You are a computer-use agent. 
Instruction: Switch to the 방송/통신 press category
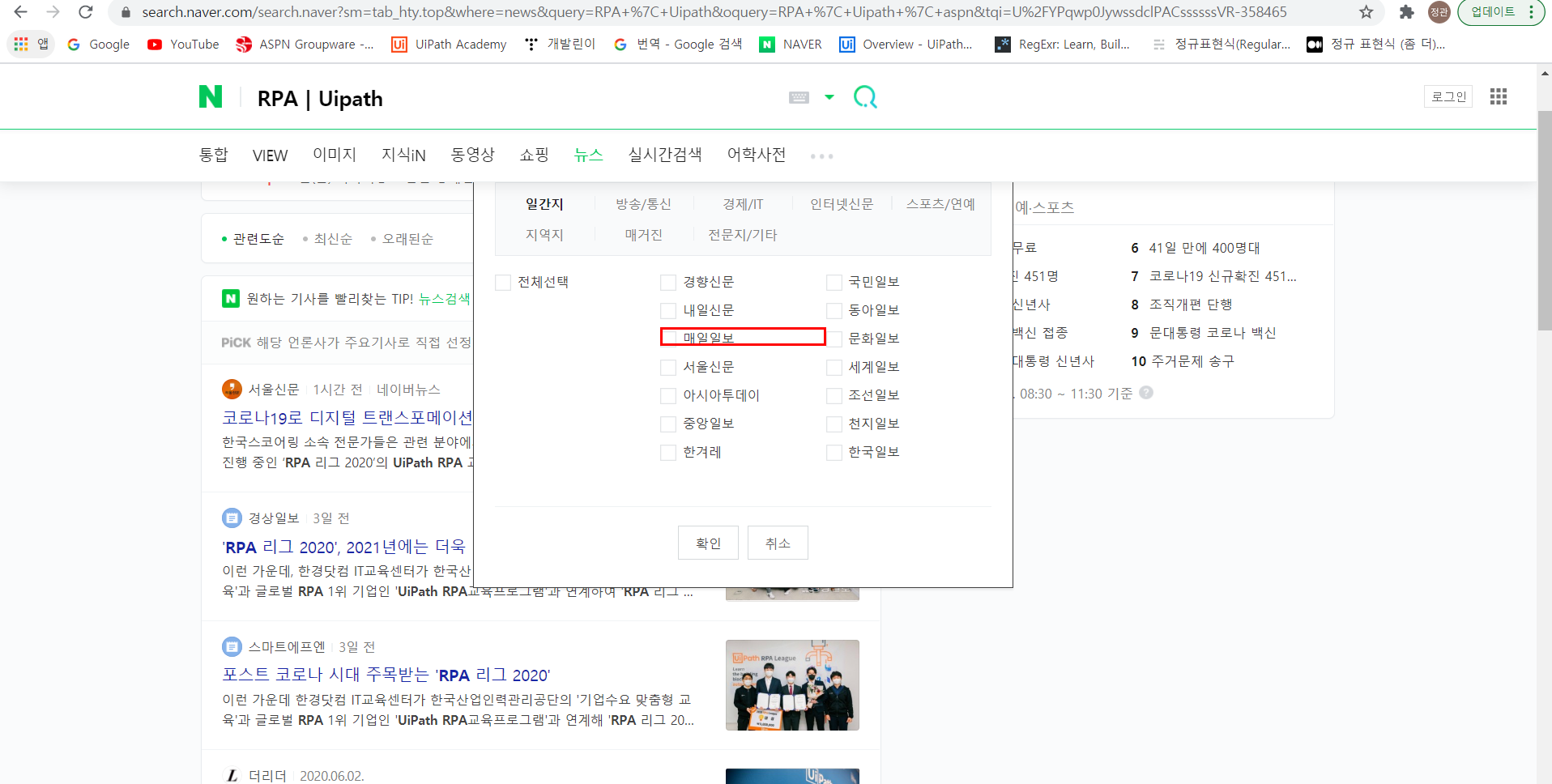pos(643,204)
